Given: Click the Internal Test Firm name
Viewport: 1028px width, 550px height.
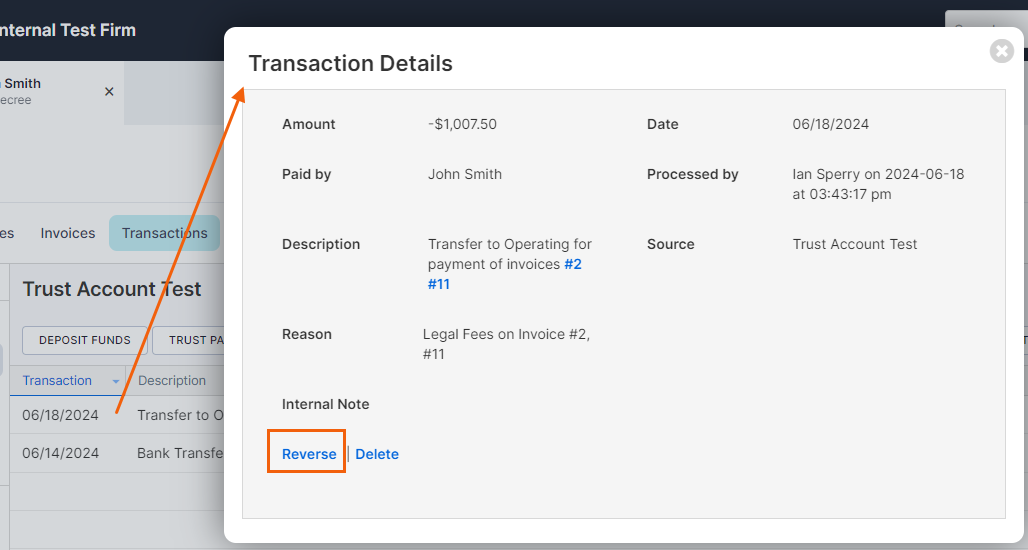Looking at the screenshot, I should click(68, 30).
